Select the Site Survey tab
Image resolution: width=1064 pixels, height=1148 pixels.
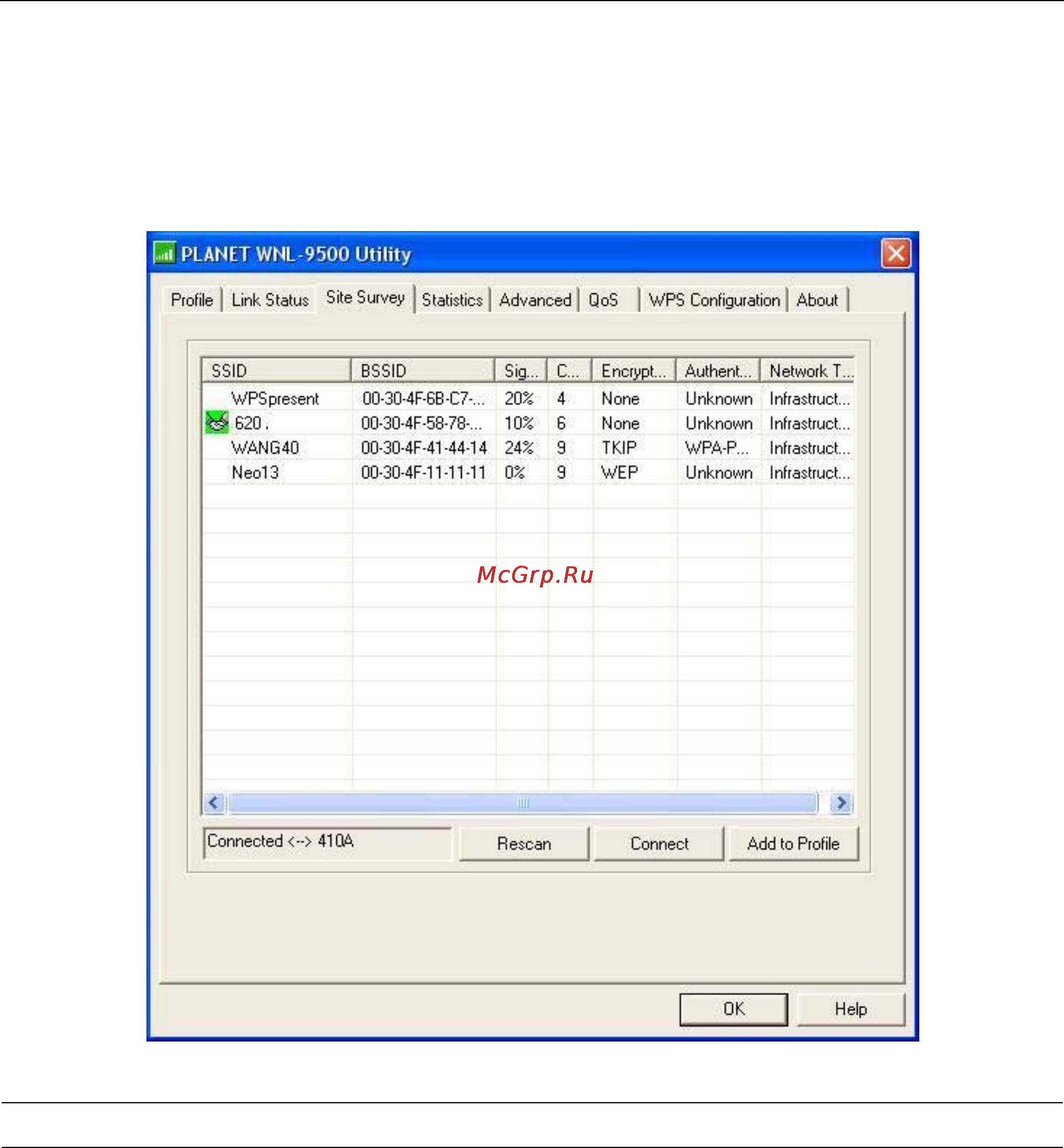(x=365, y=298)
